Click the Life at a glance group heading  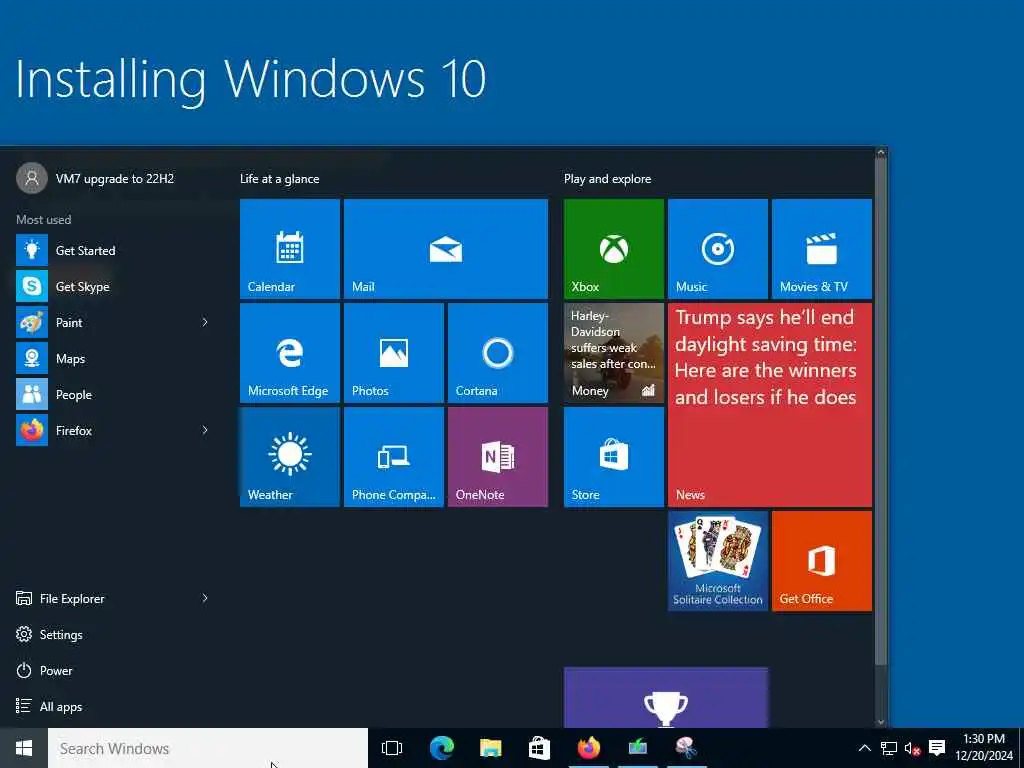(280, 179)
